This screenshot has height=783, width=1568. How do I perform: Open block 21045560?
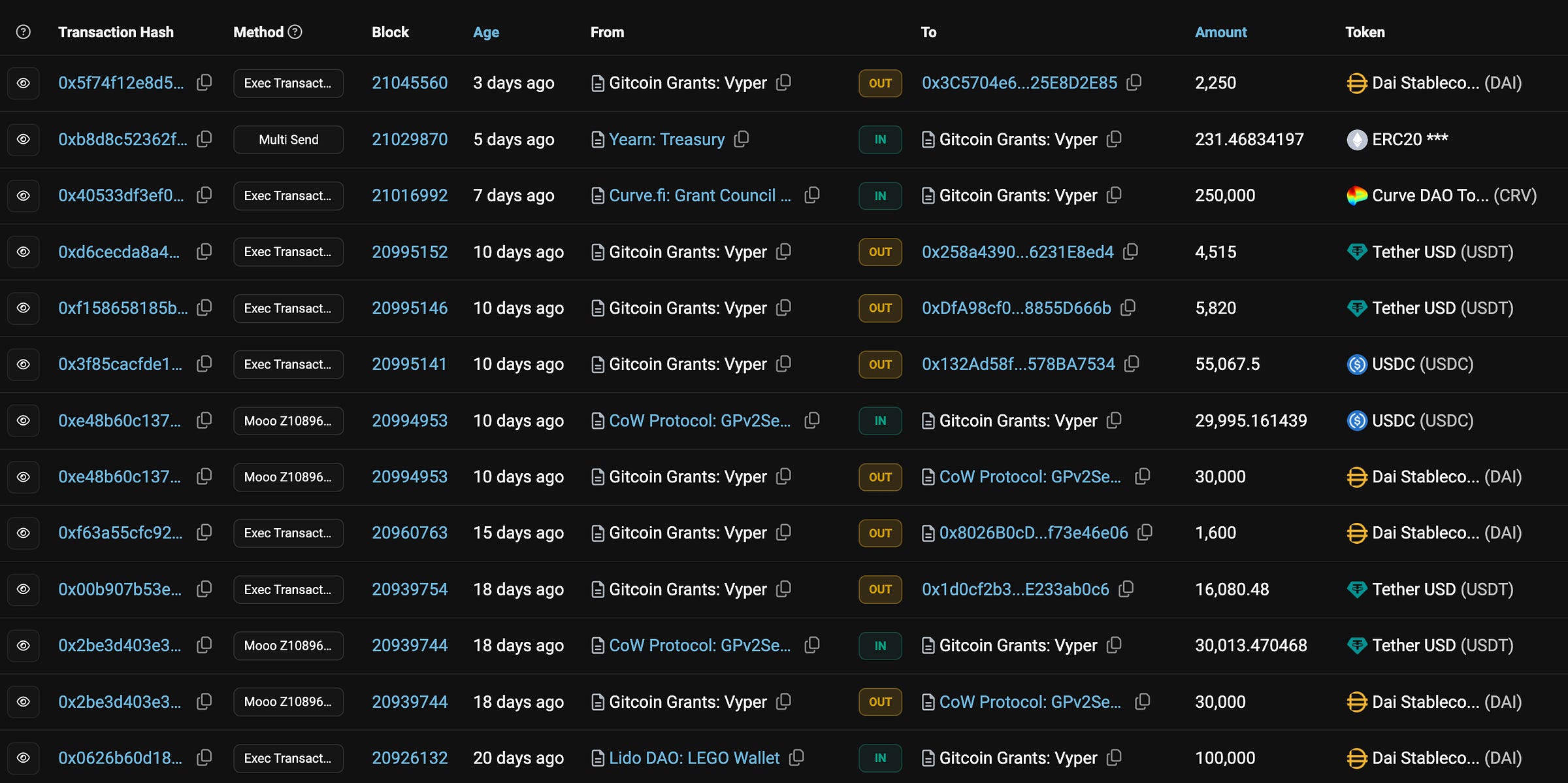(410, 83)
